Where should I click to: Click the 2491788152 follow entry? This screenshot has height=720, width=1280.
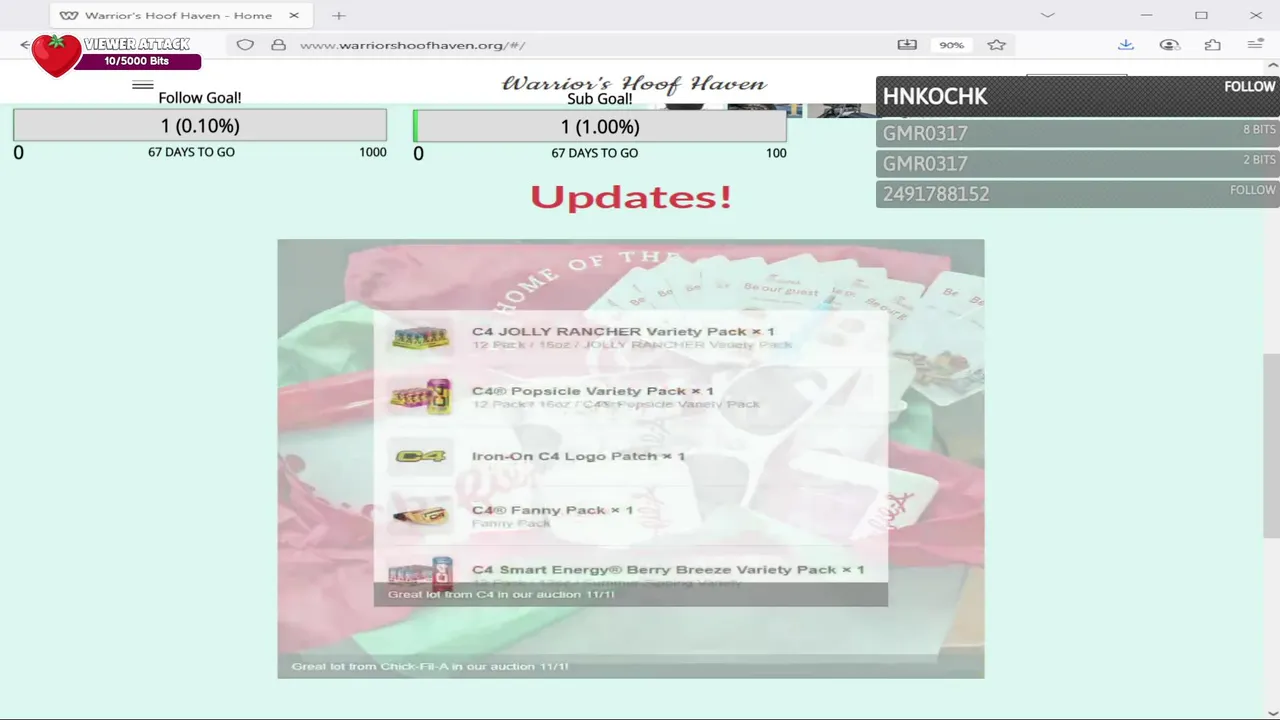coord(1078,193)
